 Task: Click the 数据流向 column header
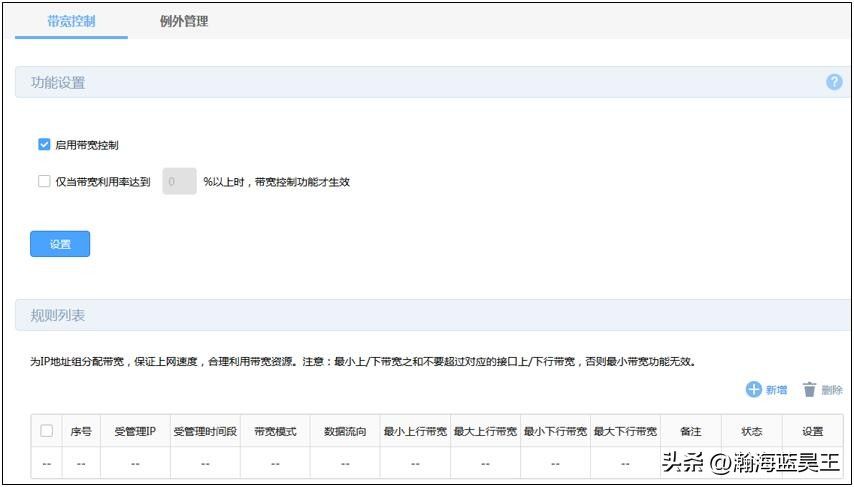pos(345,432)
